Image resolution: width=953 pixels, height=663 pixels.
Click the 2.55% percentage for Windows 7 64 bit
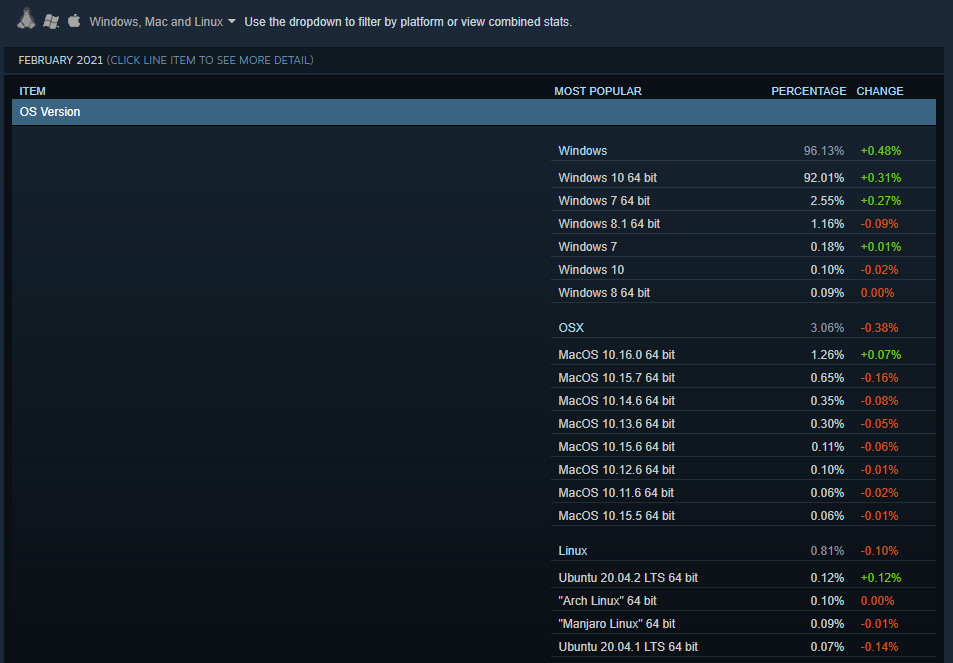point(827,201)
